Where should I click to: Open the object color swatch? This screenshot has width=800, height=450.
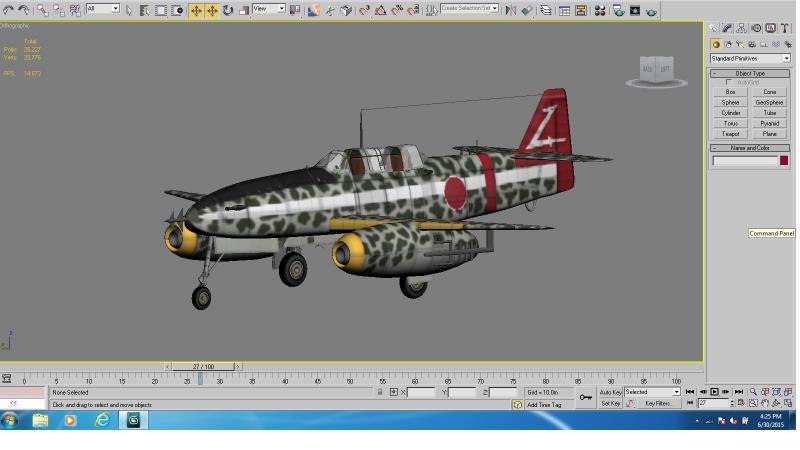tap(784, 161)
